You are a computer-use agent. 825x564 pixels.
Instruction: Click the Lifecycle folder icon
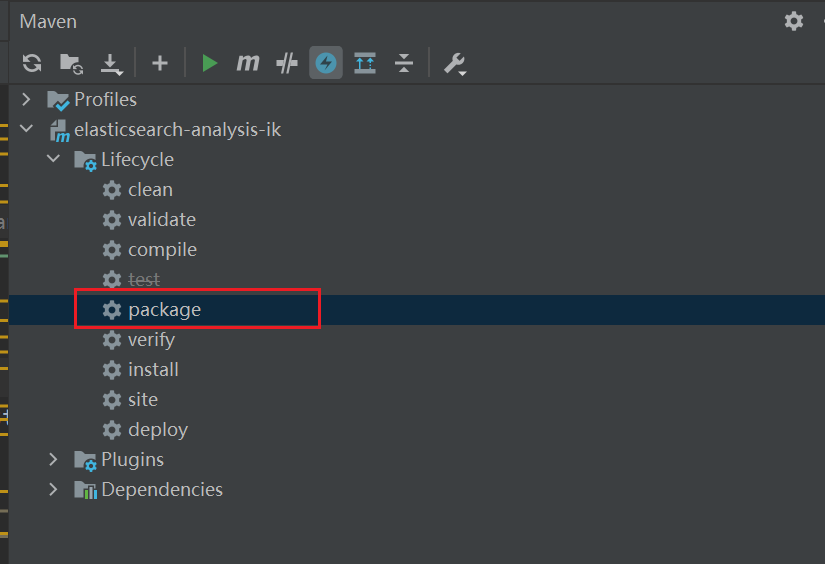coord(85,160)
